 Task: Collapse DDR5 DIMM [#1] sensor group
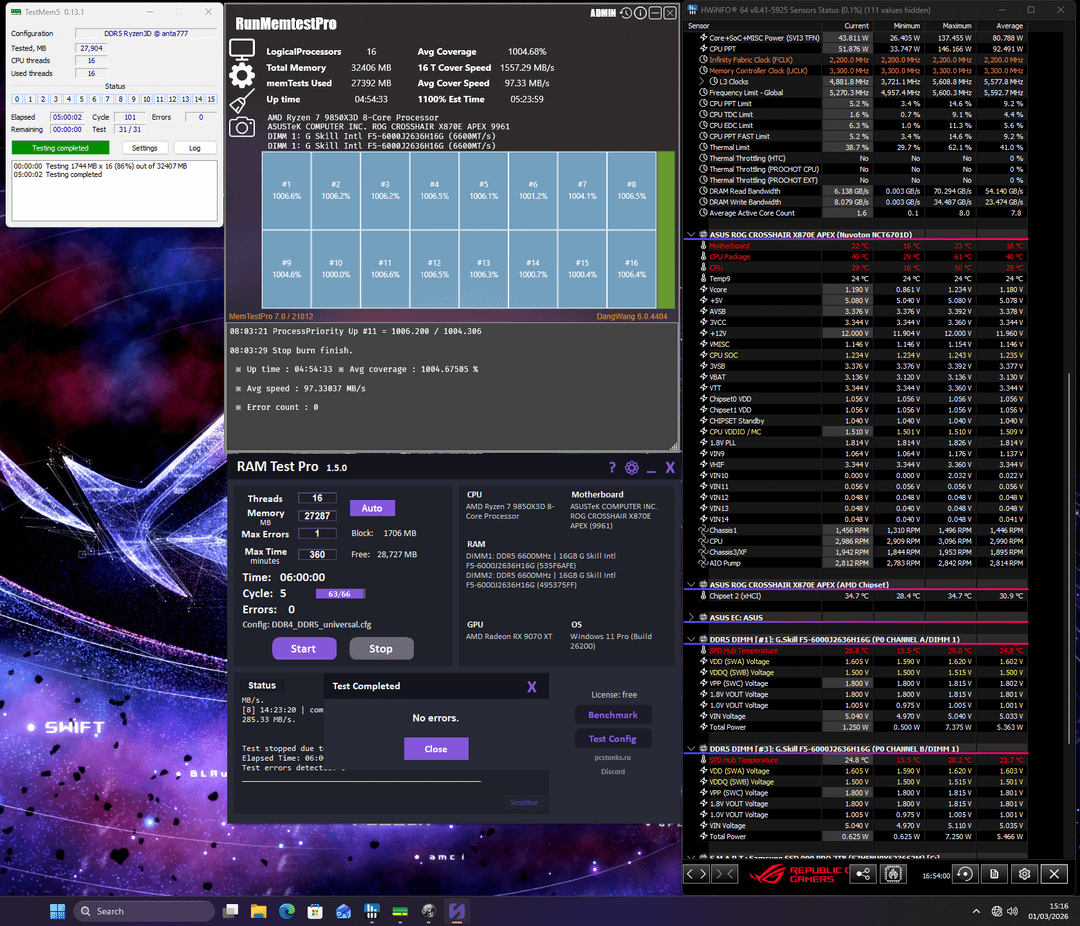click(690, 638)
